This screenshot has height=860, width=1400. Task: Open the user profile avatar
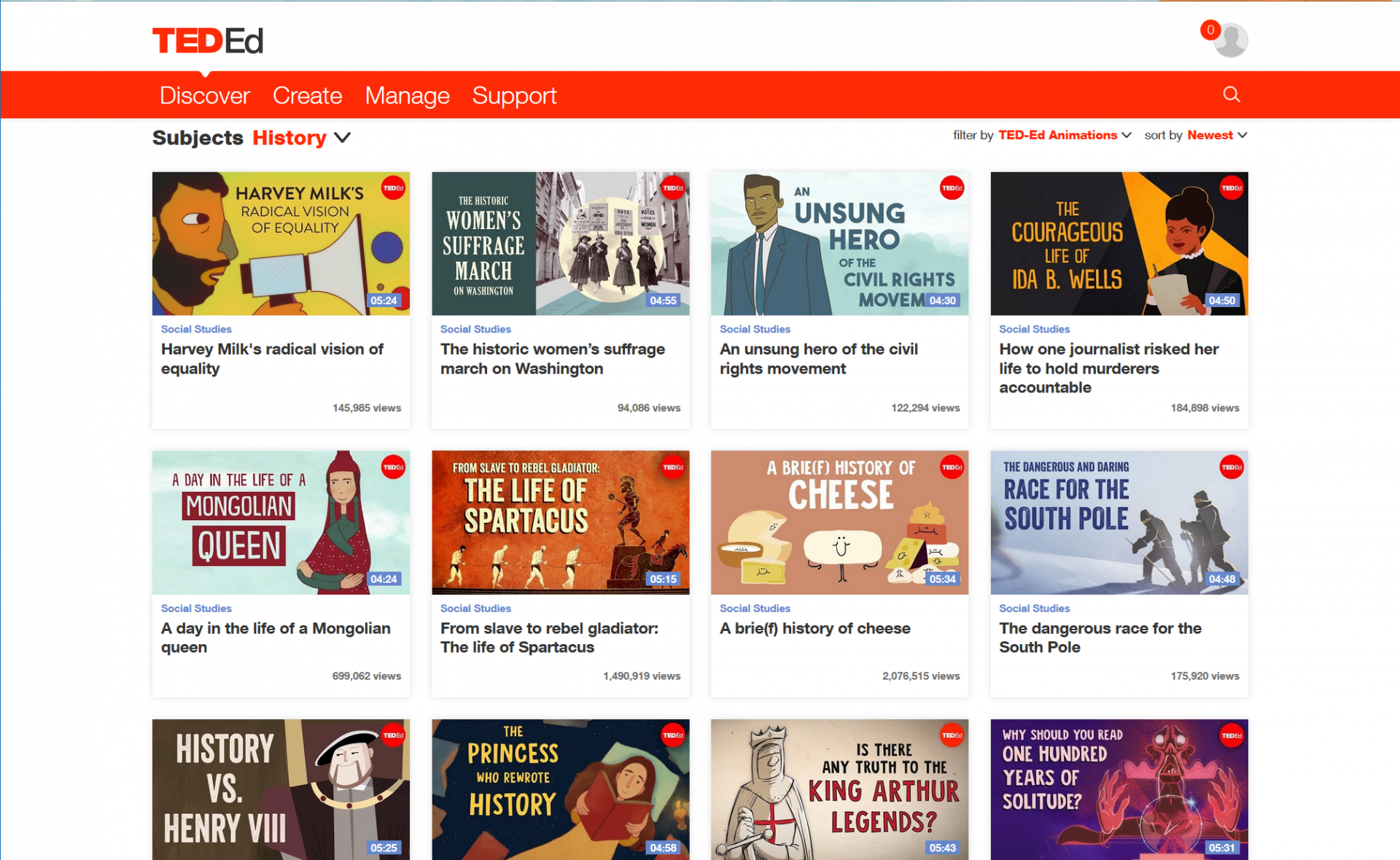click(1232, 41)
